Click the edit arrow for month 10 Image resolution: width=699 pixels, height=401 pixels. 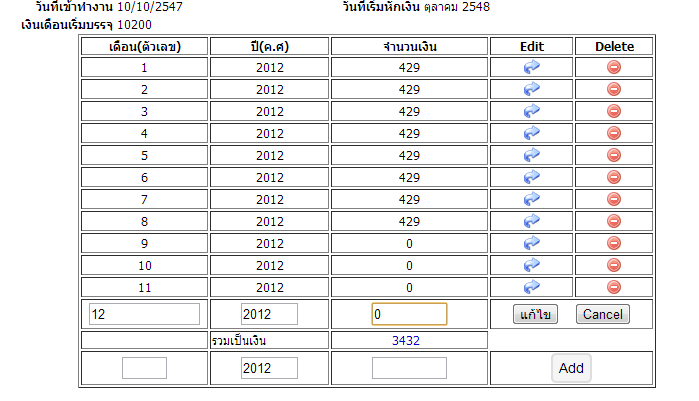[531, 265]
